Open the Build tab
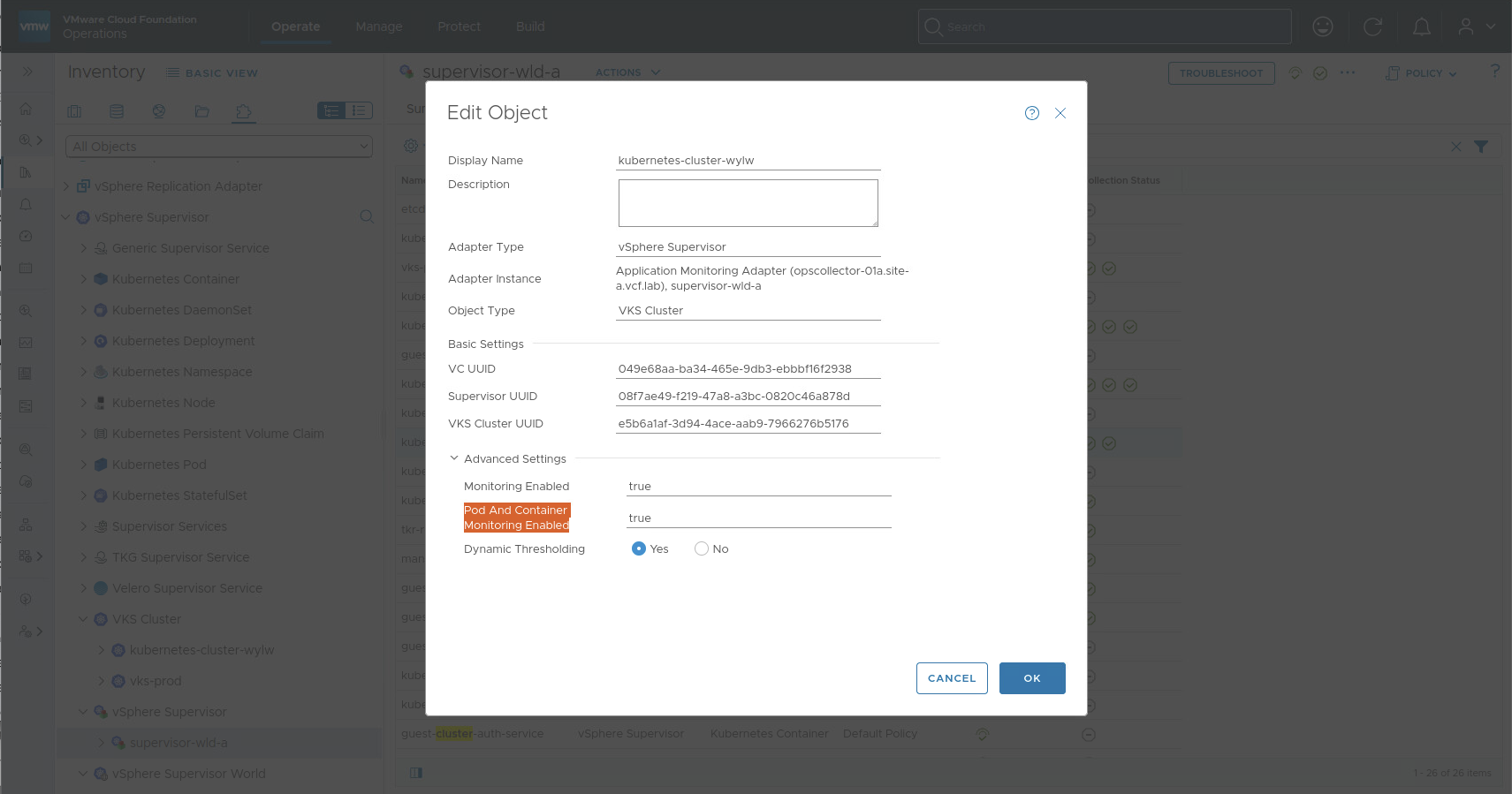This screenshot has width=1512, height=794. (x=530, y=26)
